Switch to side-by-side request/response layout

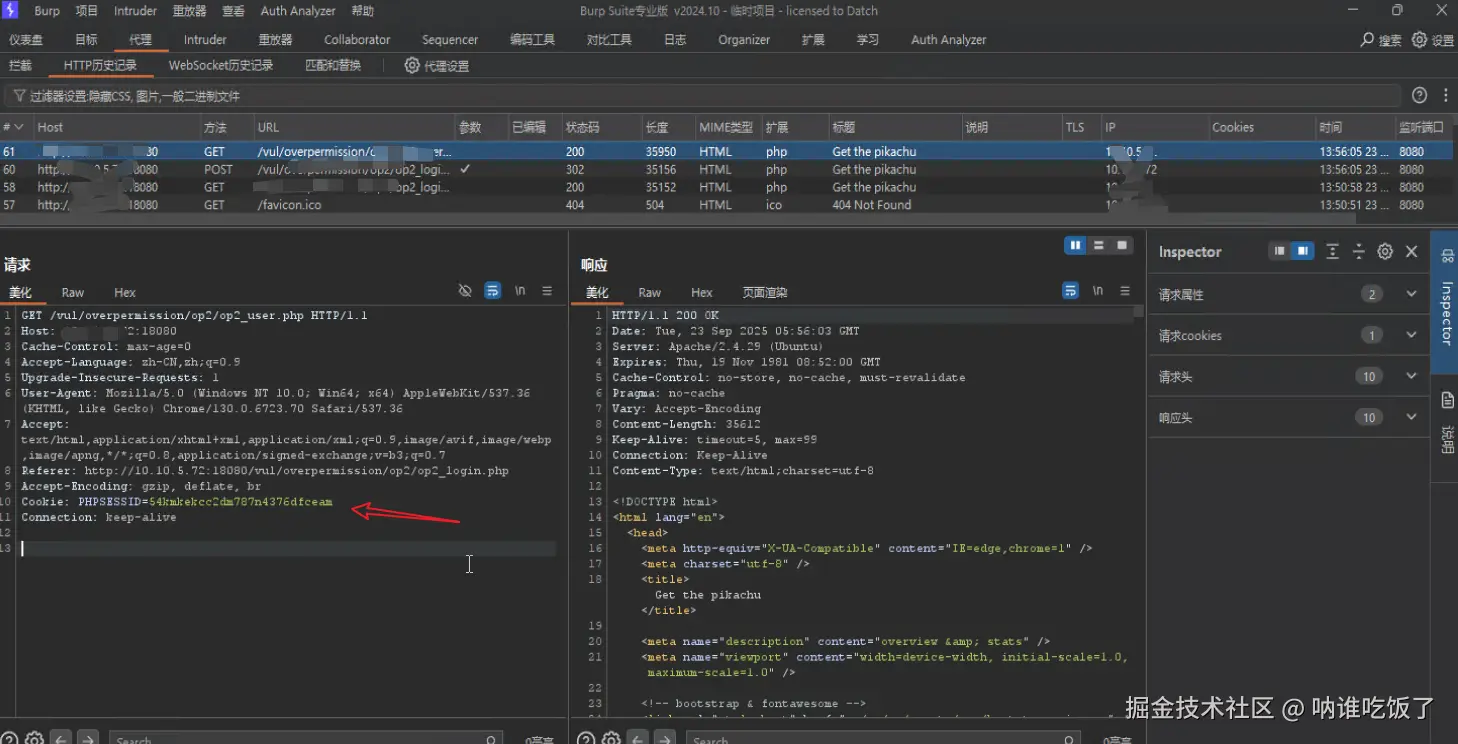coord(1075,245)
